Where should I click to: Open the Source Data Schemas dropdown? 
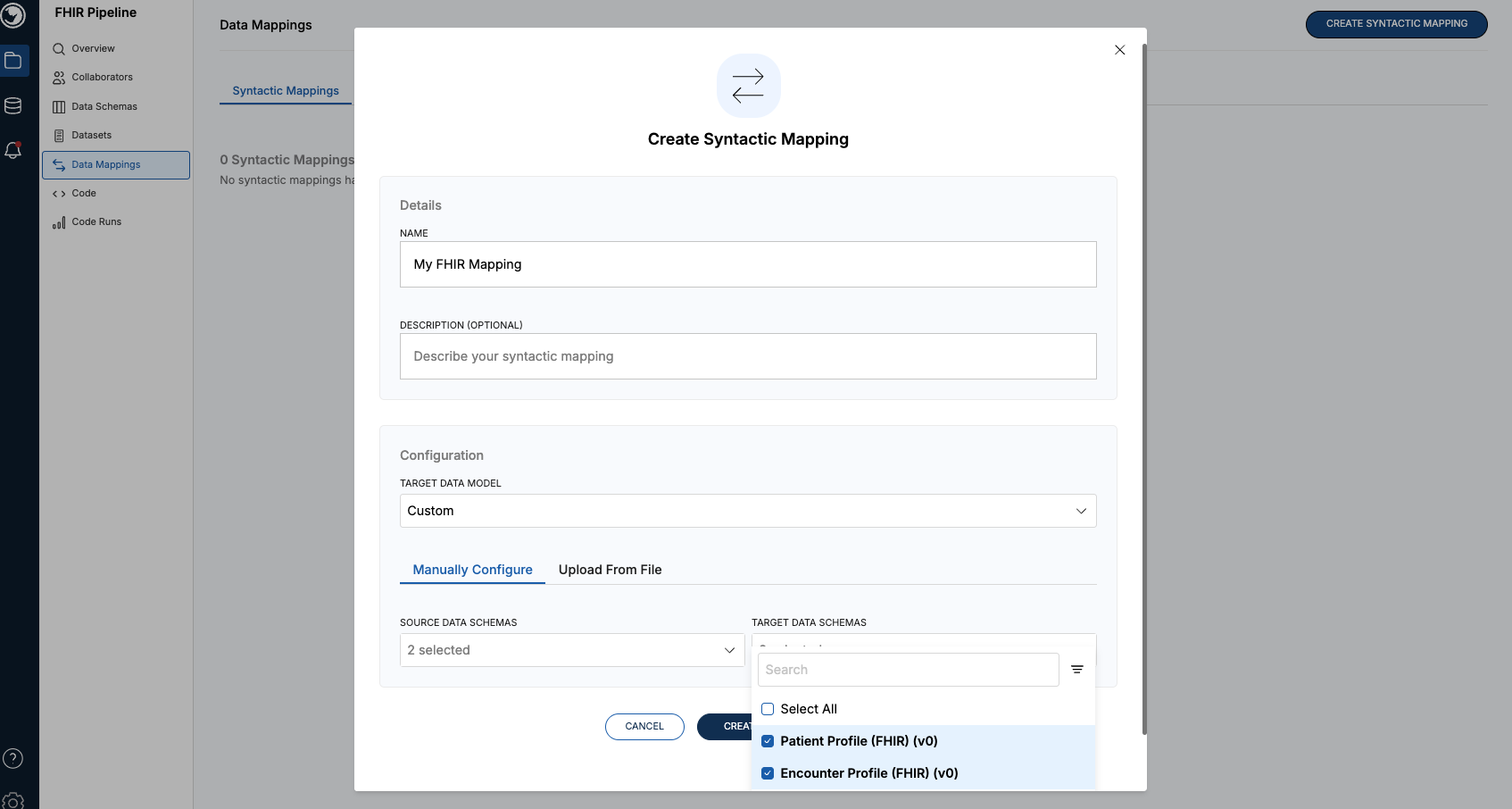(x=572, y=650)
